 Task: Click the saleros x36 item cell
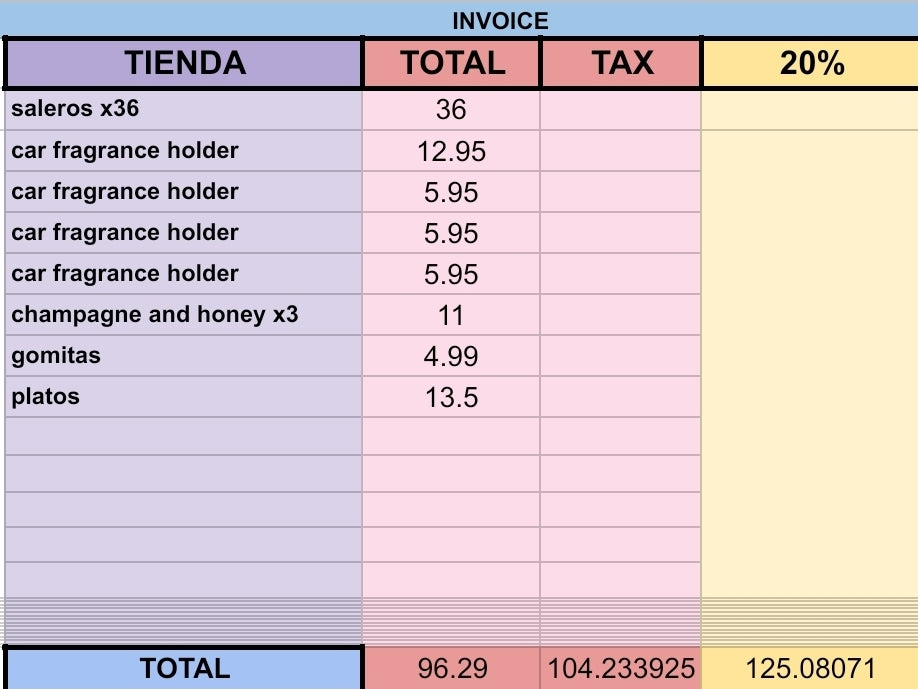185,109
